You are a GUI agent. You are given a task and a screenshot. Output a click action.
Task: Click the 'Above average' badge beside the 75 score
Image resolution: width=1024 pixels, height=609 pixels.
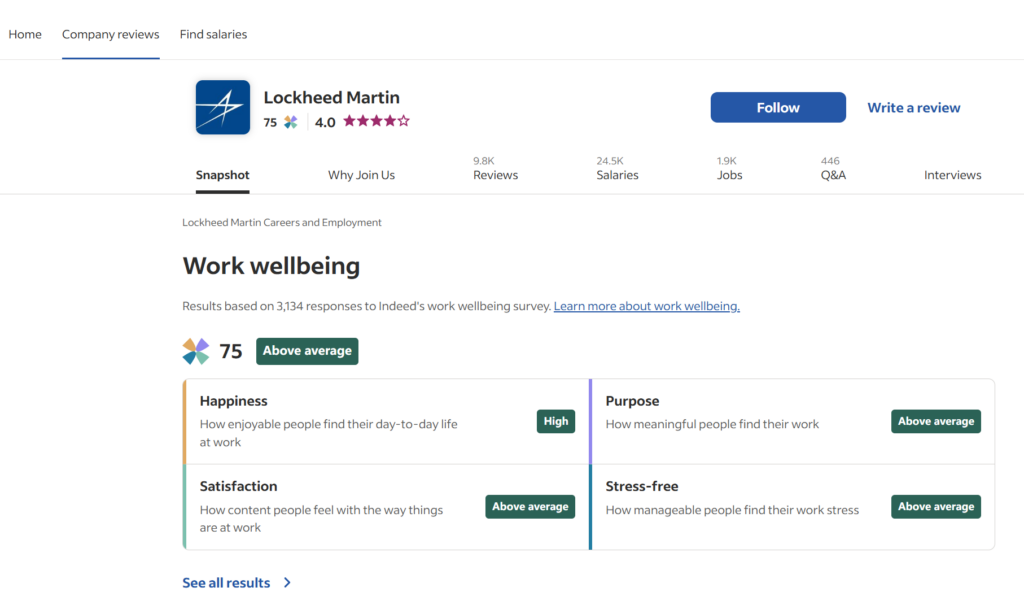pyautogui.click(x=307, y=351)
